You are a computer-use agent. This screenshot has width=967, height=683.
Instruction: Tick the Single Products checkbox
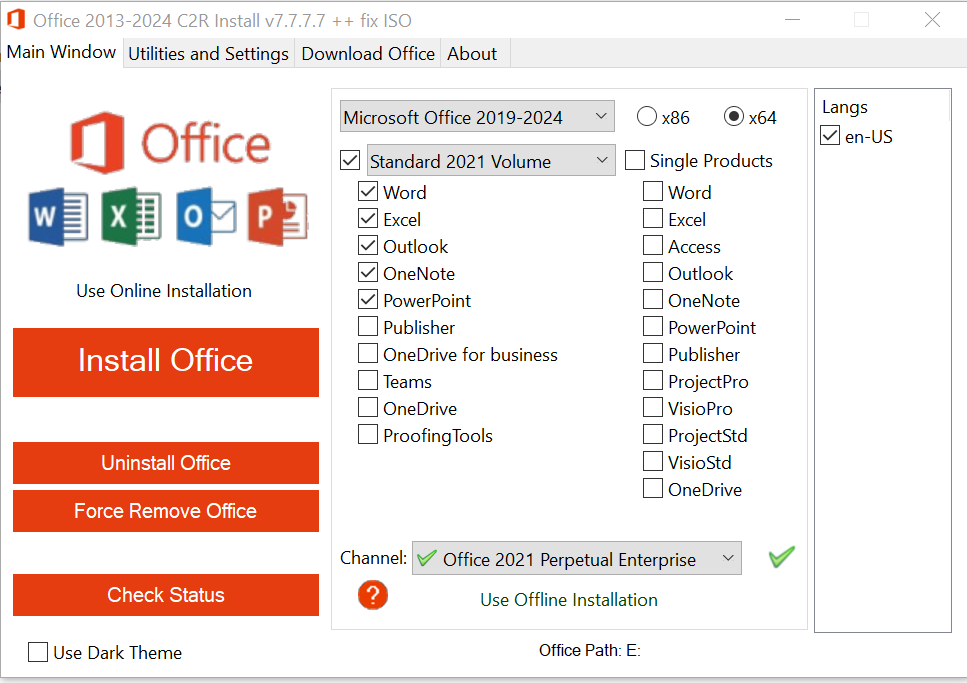point(635,161)
